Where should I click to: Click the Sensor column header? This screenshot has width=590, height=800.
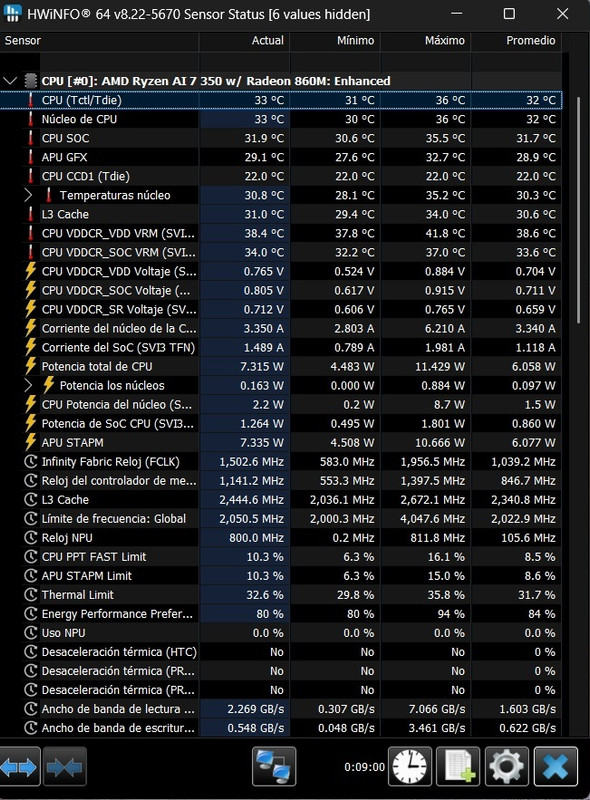click(x=100, y=41)
